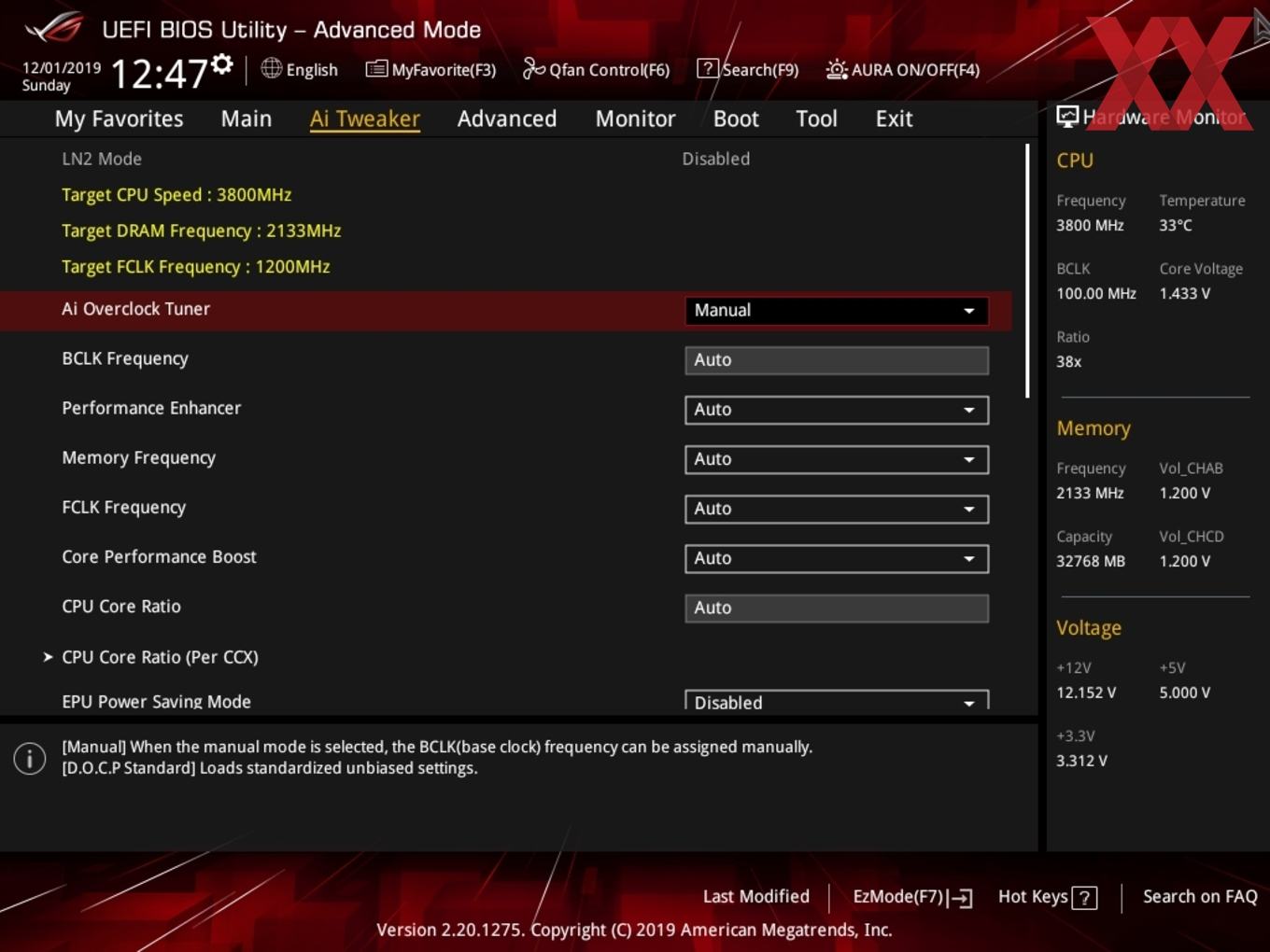
Task: Toggle AURA ON/OFF(F4)
Action: click(x=903, y=69)
